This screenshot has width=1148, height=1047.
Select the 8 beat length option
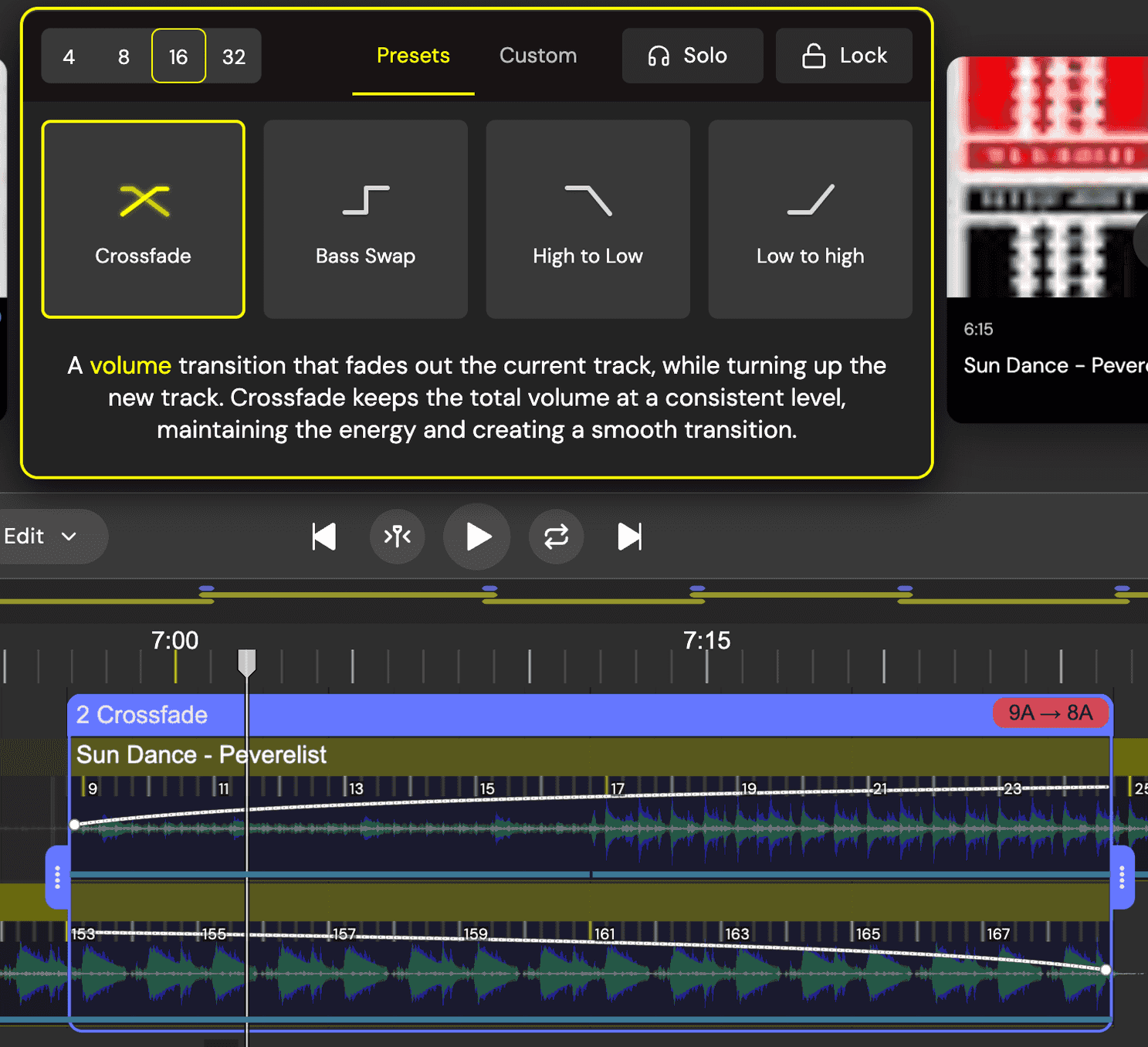123,56
